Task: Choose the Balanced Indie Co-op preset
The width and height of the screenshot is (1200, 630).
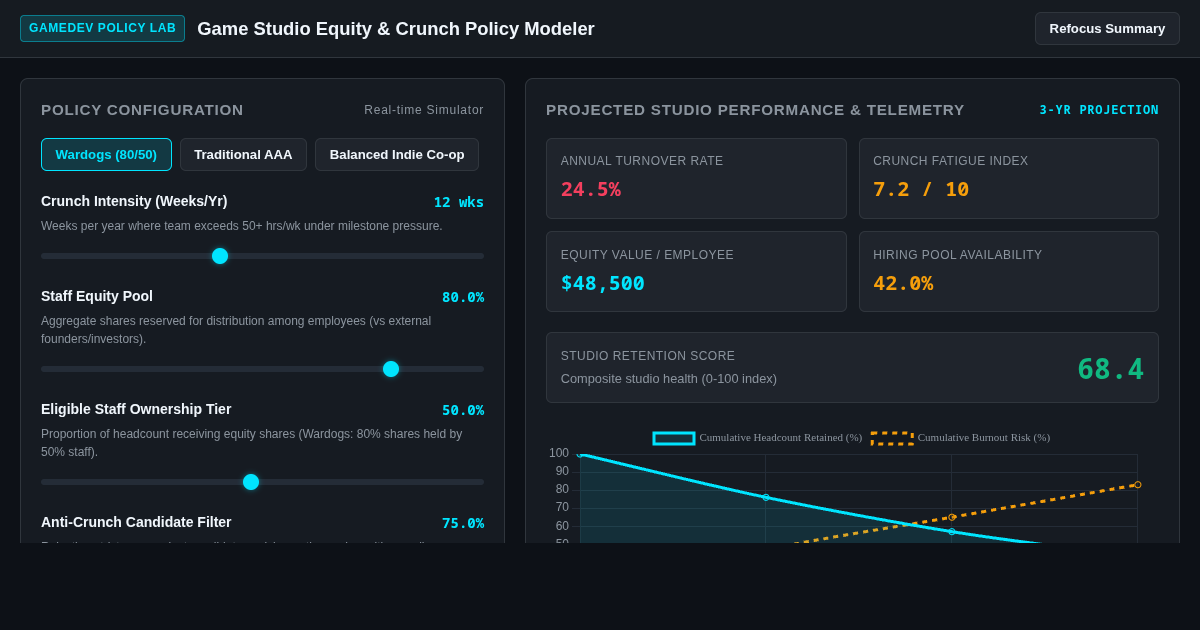Action: pos(397,154)
